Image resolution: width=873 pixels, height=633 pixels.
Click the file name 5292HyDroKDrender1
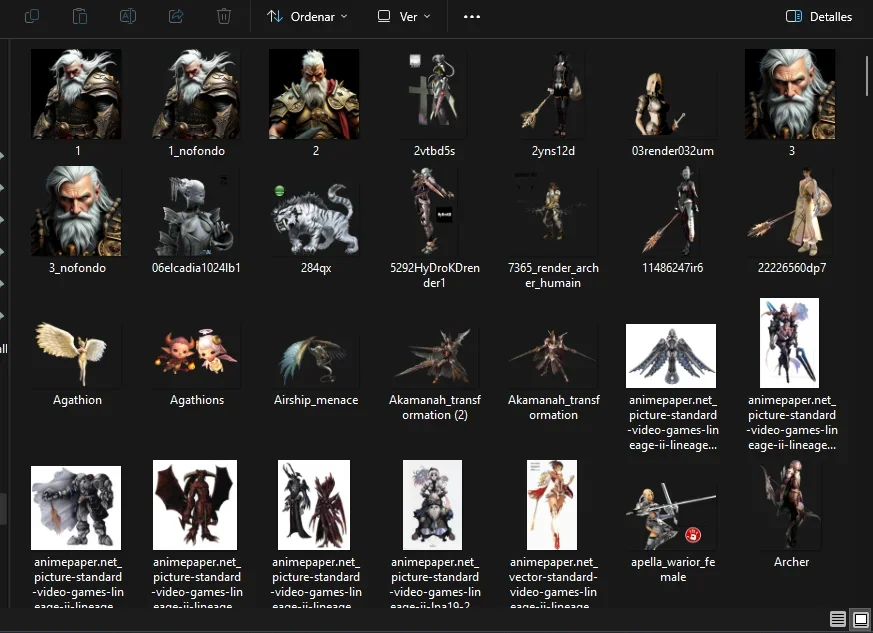click(434, 275)
